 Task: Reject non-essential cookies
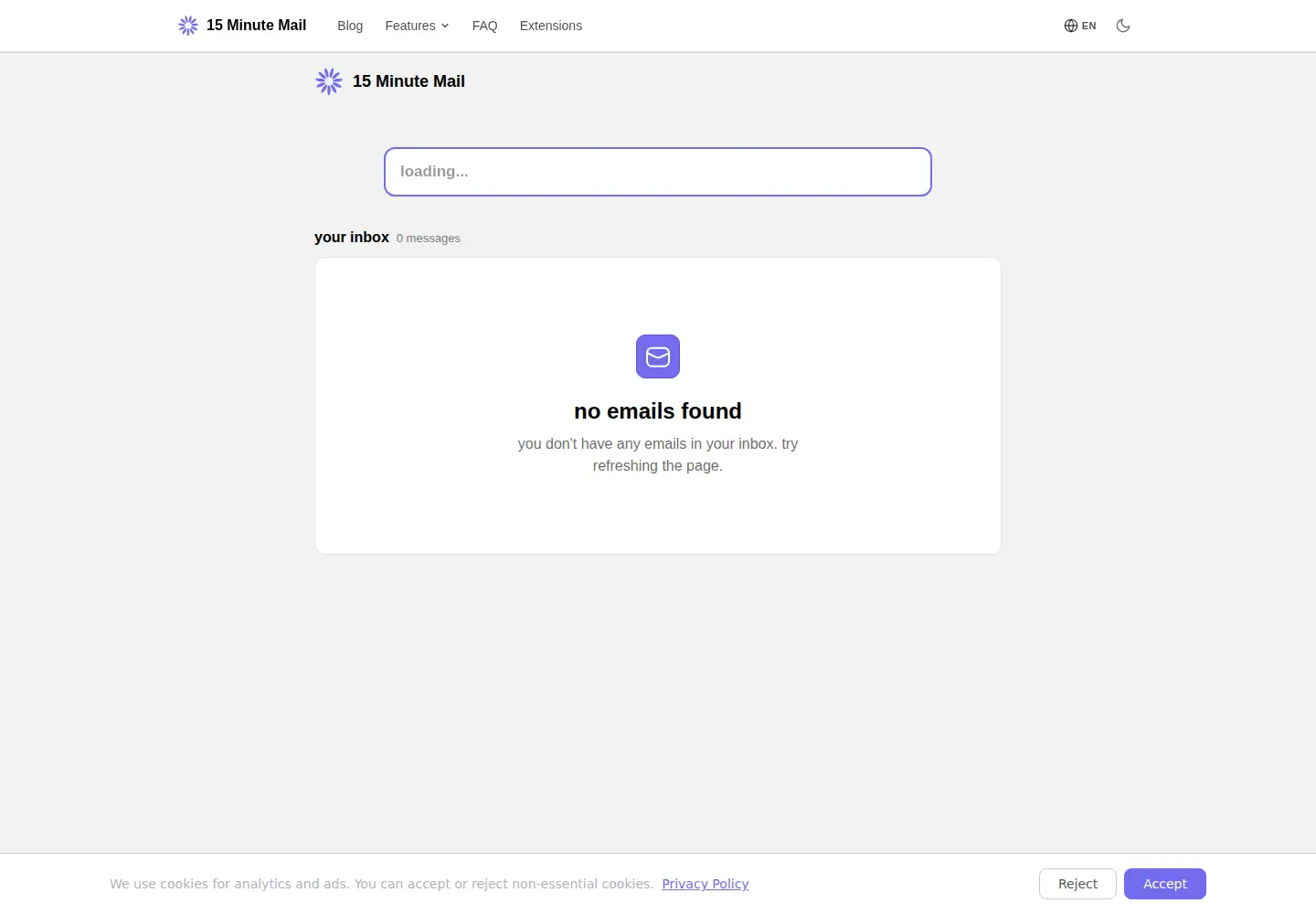(1077, 884)
